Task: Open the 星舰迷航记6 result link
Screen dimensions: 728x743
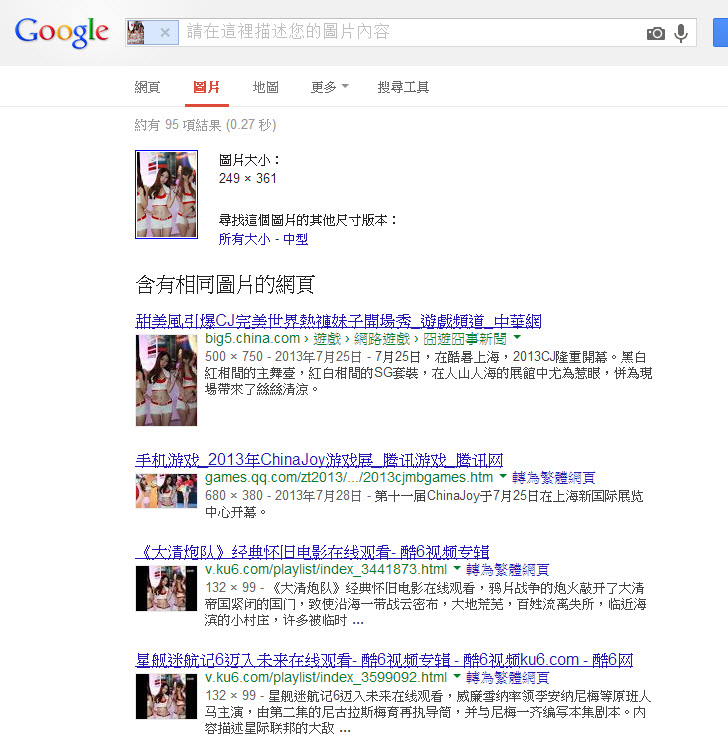Action: pos(384,660)
